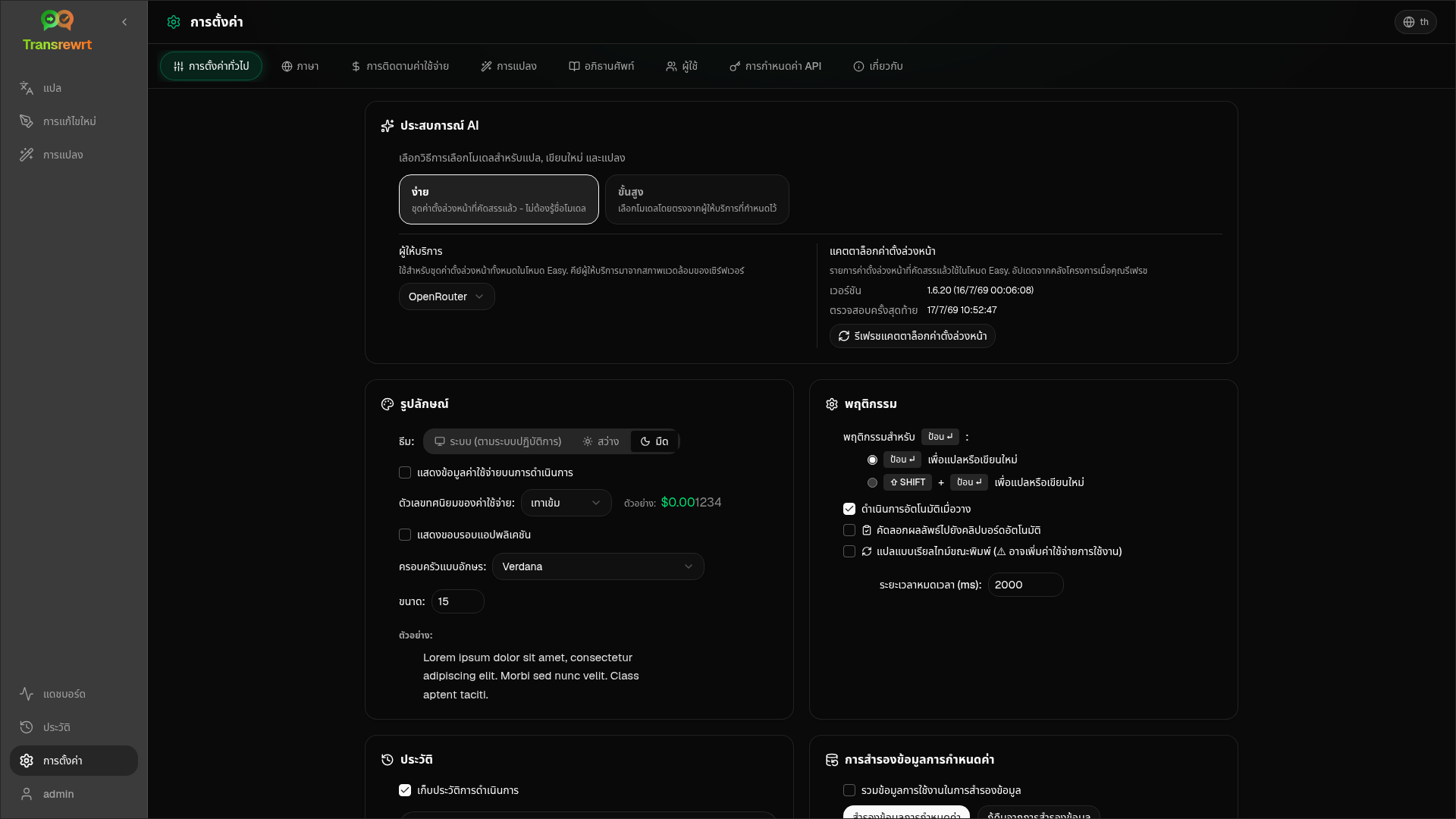This screenshot has height=819, width=1456.
Task: Toggle แปลแบบเรียลไทม์ขณะพิมพ์ checkbox
Action: click(x=849, y=551)
